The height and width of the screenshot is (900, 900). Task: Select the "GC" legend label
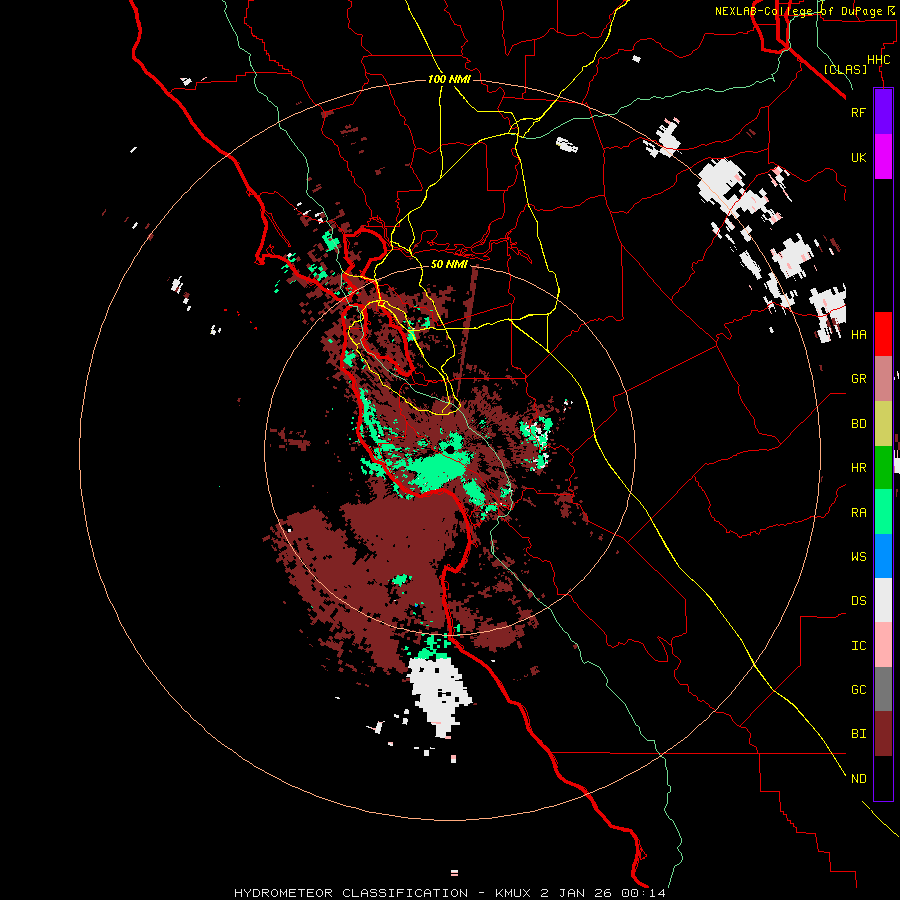(858, 690)
